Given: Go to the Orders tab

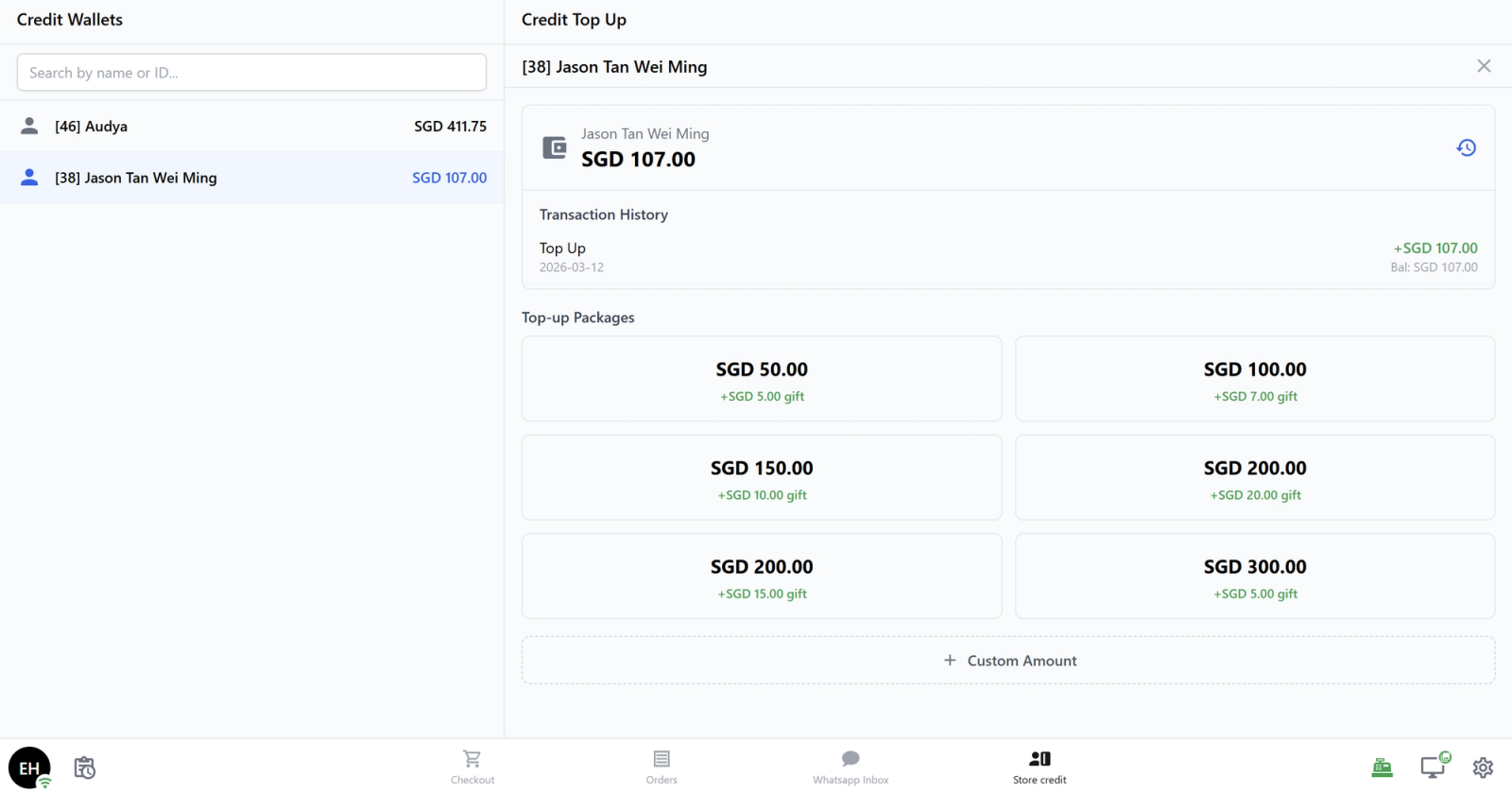Looking at the screenshot, I should coord(661,767).
